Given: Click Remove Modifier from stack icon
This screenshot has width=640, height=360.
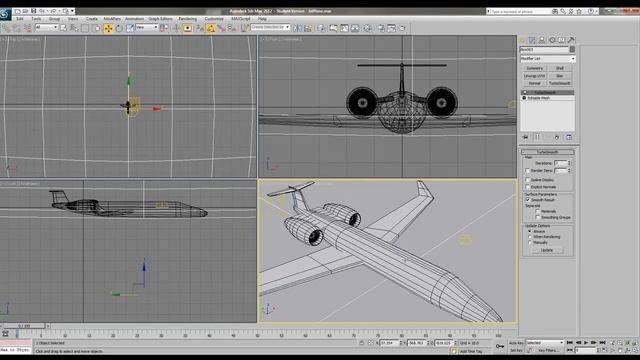Looking at the screenshot, I should pyautogui.click(x=557, y=137).
